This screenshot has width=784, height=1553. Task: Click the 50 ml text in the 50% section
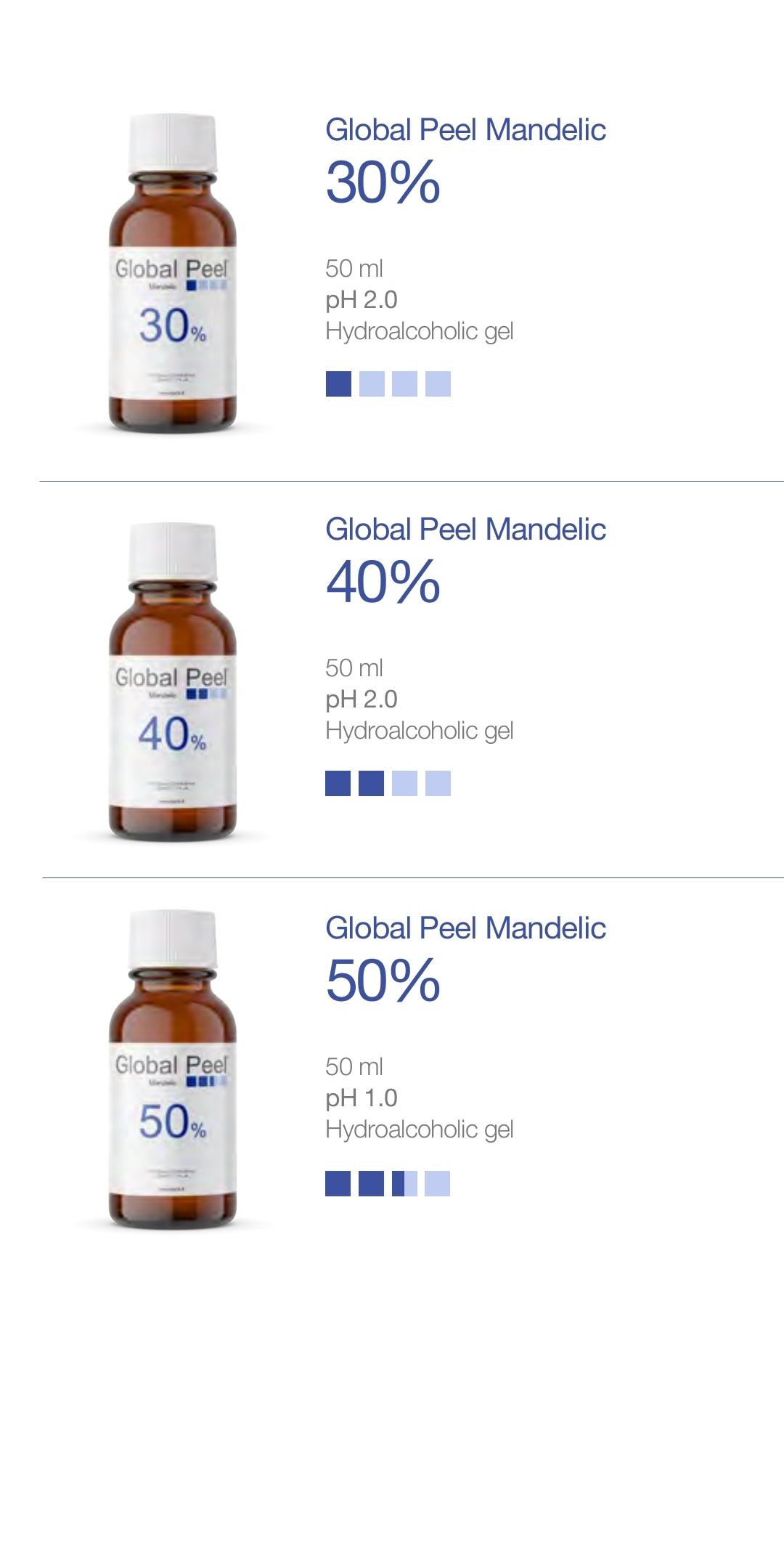click(x=354, y=1067)
